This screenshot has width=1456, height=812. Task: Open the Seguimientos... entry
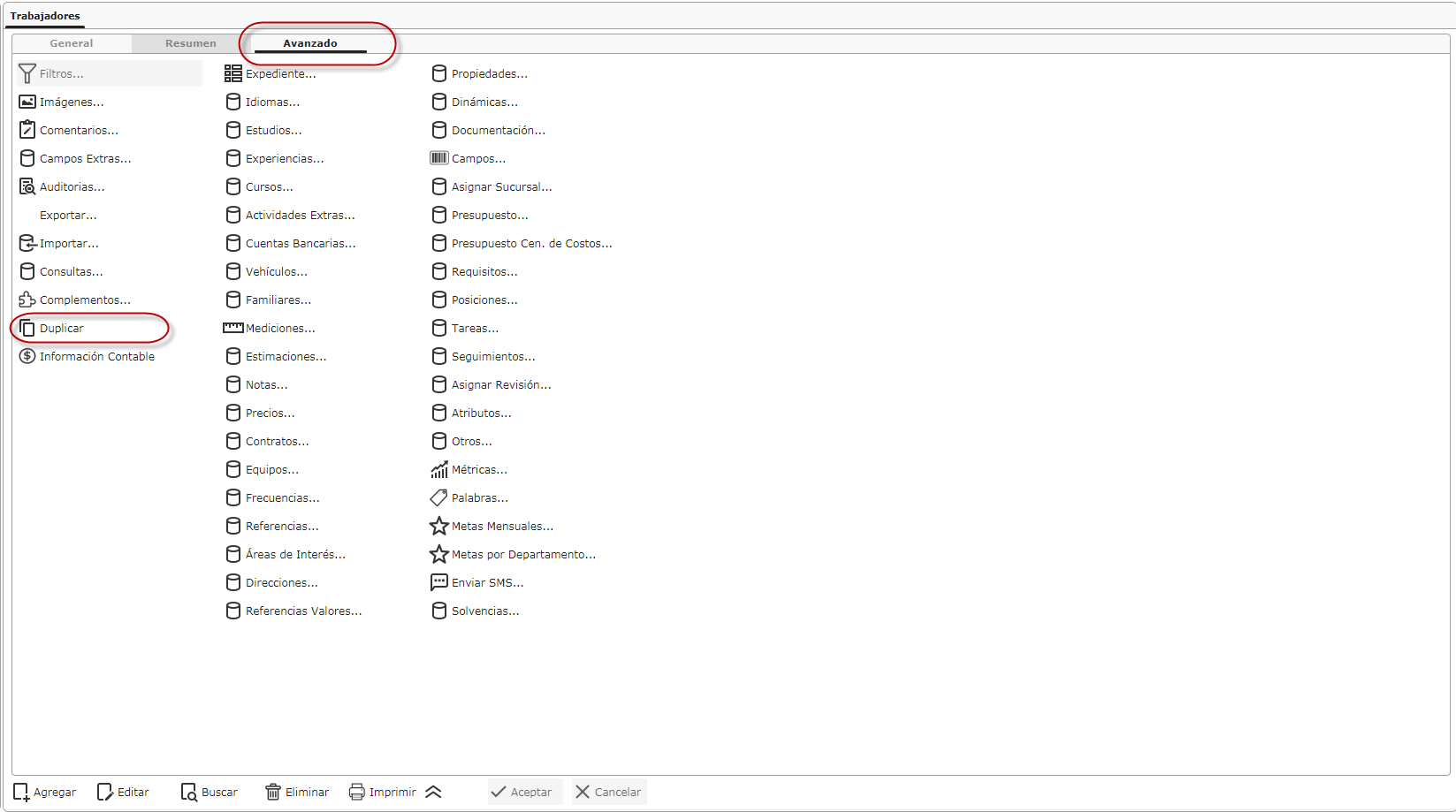point(493,356)
